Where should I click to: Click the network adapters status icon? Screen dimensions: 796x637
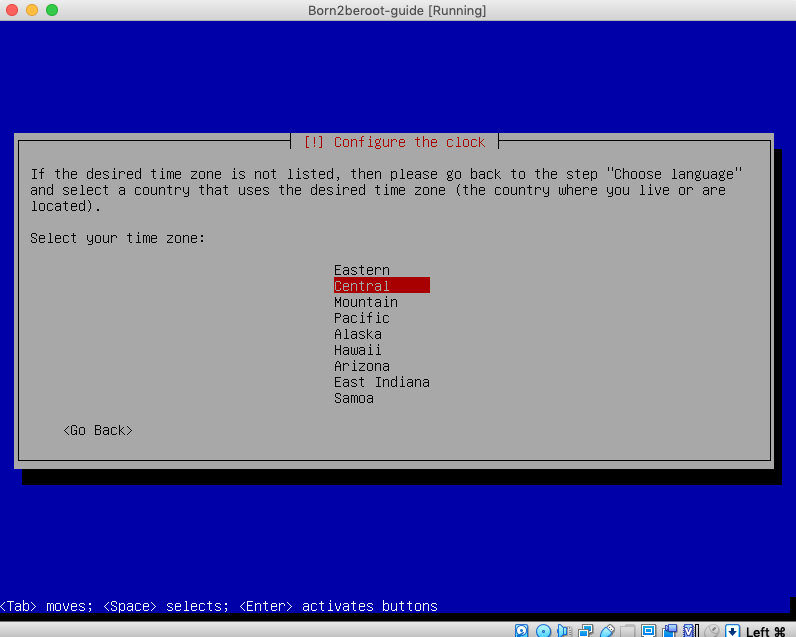click(x=586, y=631)
